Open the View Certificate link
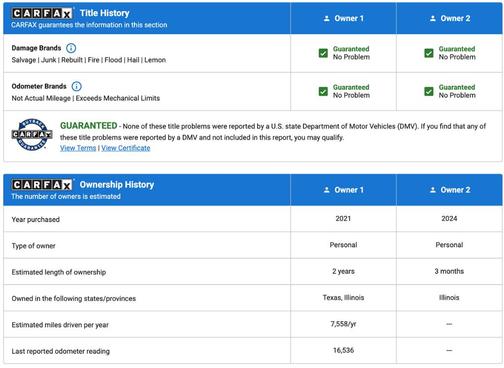This screenshot has width=504, height=368. pos(126,148)
